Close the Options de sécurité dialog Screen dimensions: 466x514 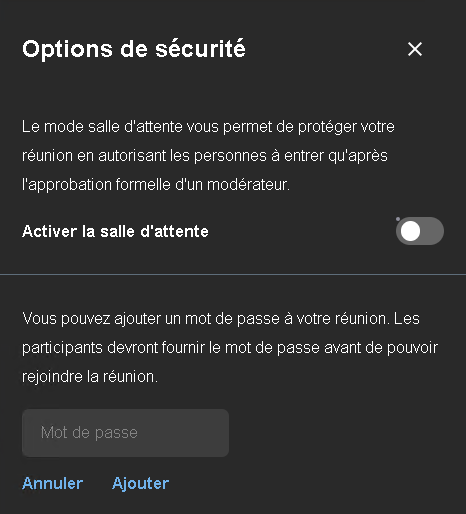415,49
